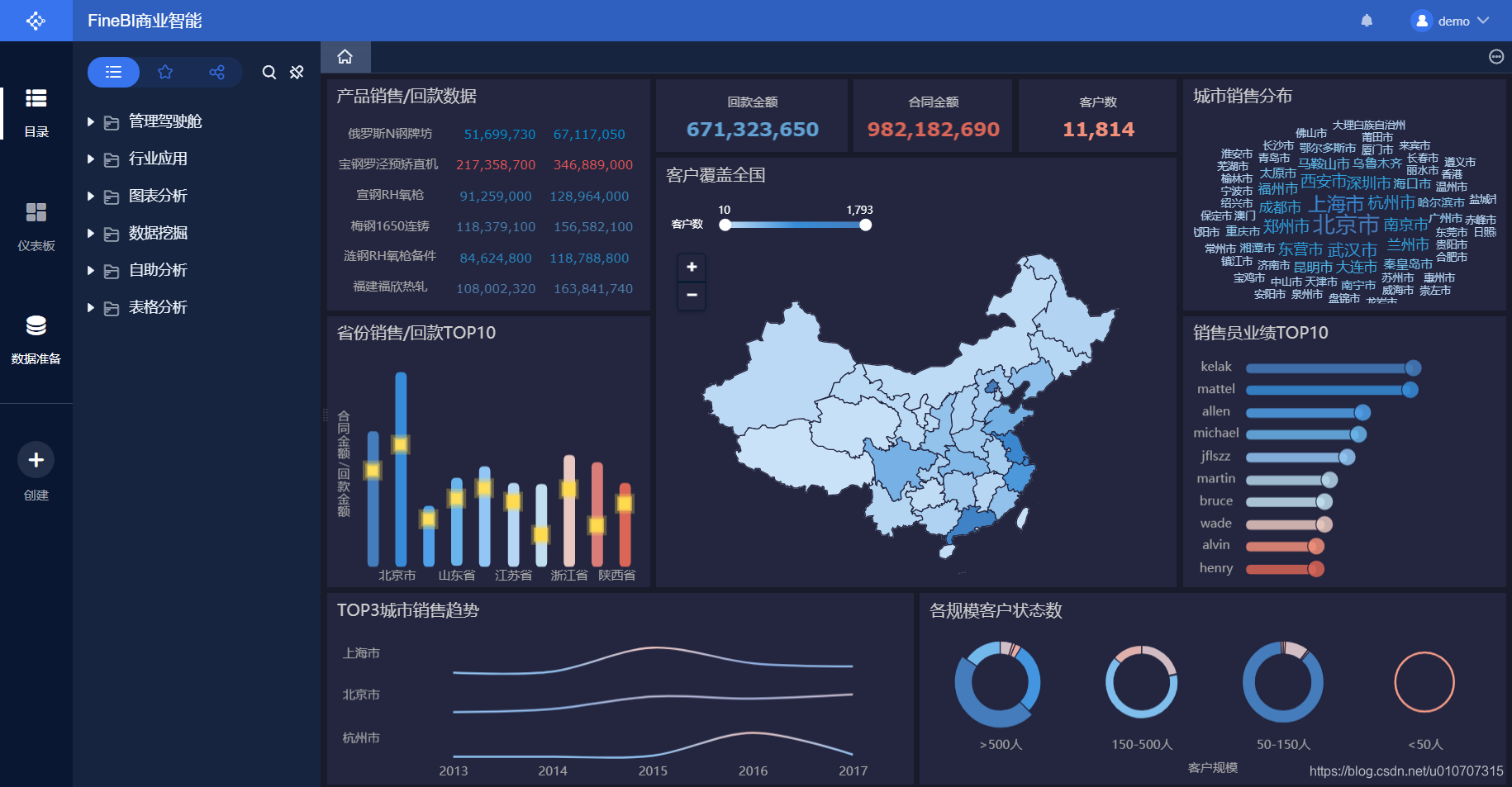1512x787 pixels.
Task: Click the 陕西省 label on bar chart axis
Action: (617, 576)
